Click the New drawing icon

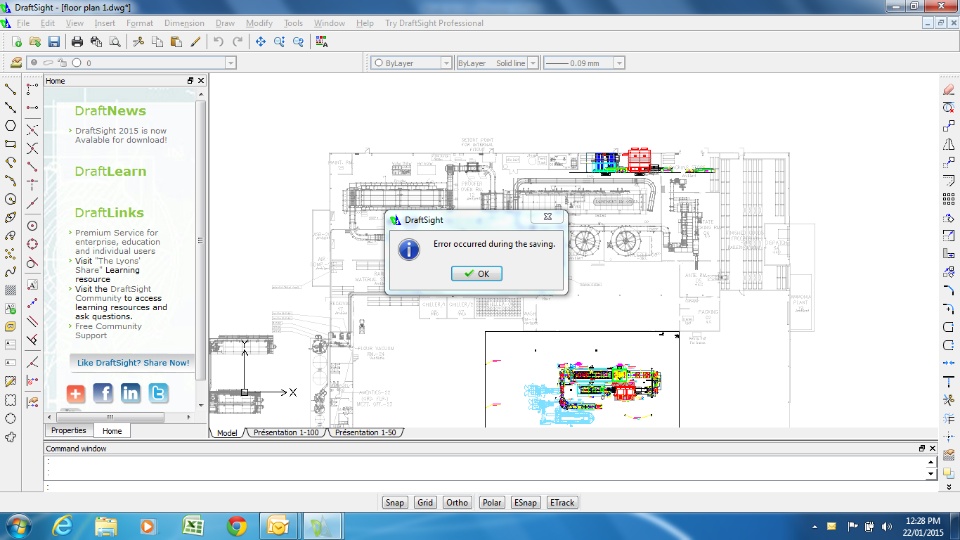[17, 42]
